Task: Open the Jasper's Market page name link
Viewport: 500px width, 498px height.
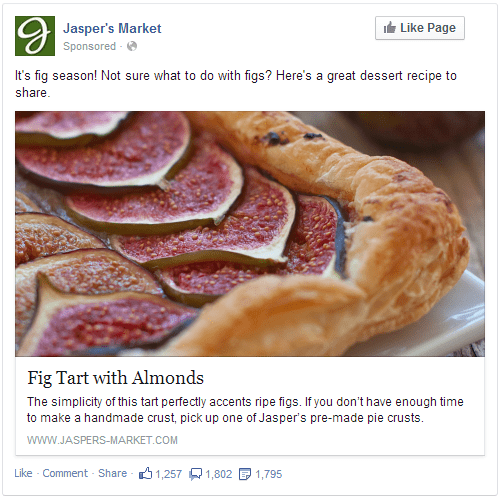Action: pyautogui.click(x=112, y=29)
